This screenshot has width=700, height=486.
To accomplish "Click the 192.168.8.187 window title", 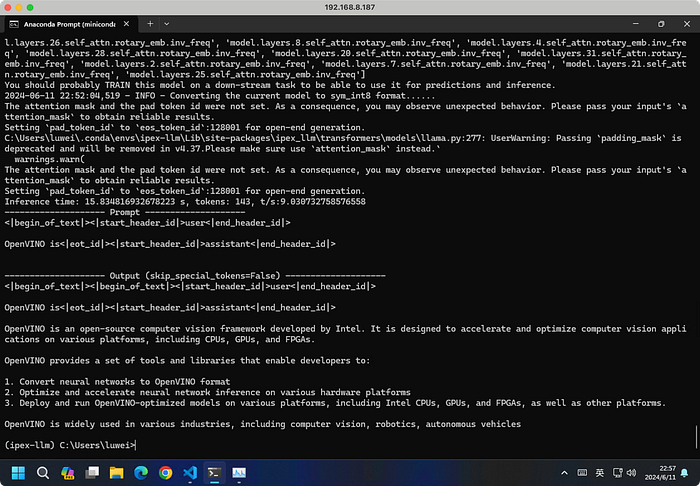I will coord(350,7).
